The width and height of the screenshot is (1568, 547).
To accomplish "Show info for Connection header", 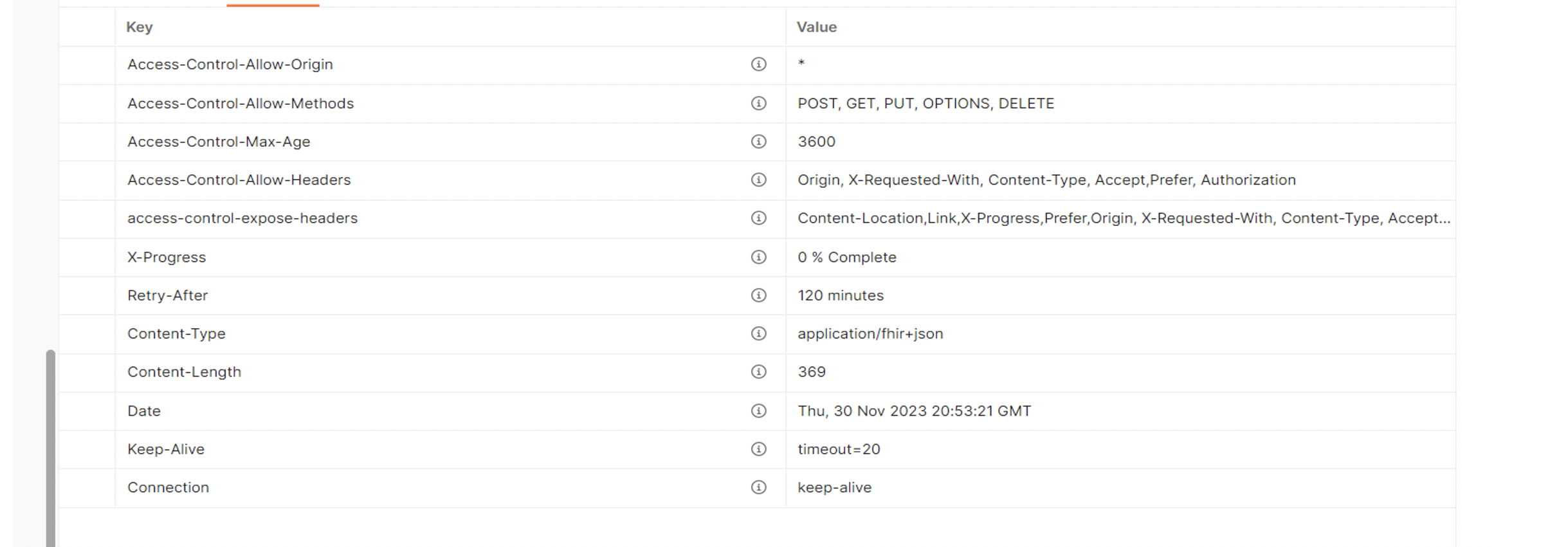I will (x=758, y=487).
